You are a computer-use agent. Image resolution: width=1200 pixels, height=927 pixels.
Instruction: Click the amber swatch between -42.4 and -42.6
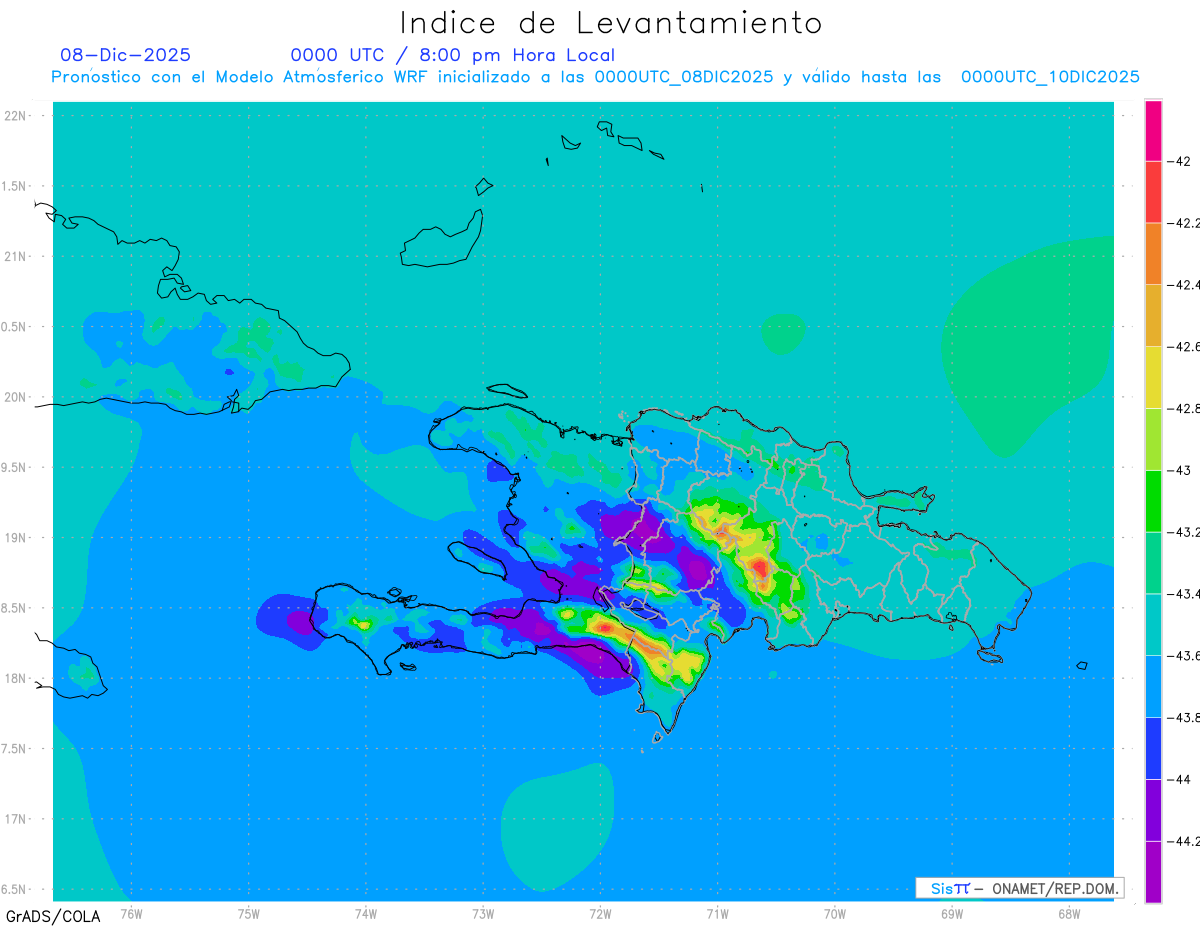coord(1153,316)
